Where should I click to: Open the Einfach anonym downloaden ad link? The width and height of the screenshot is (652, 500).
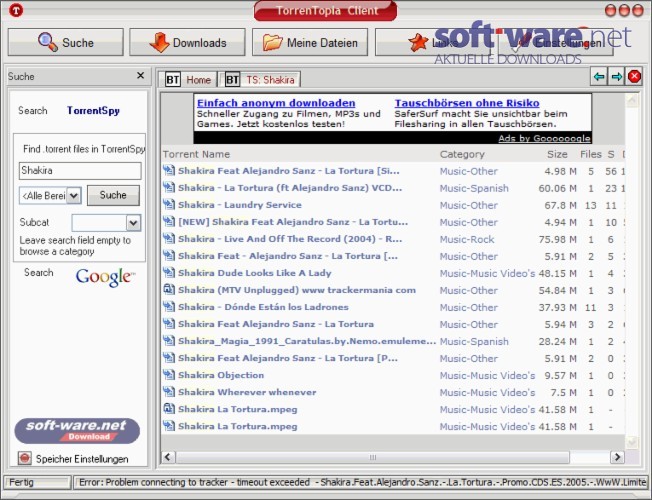(x=276, y=103)
